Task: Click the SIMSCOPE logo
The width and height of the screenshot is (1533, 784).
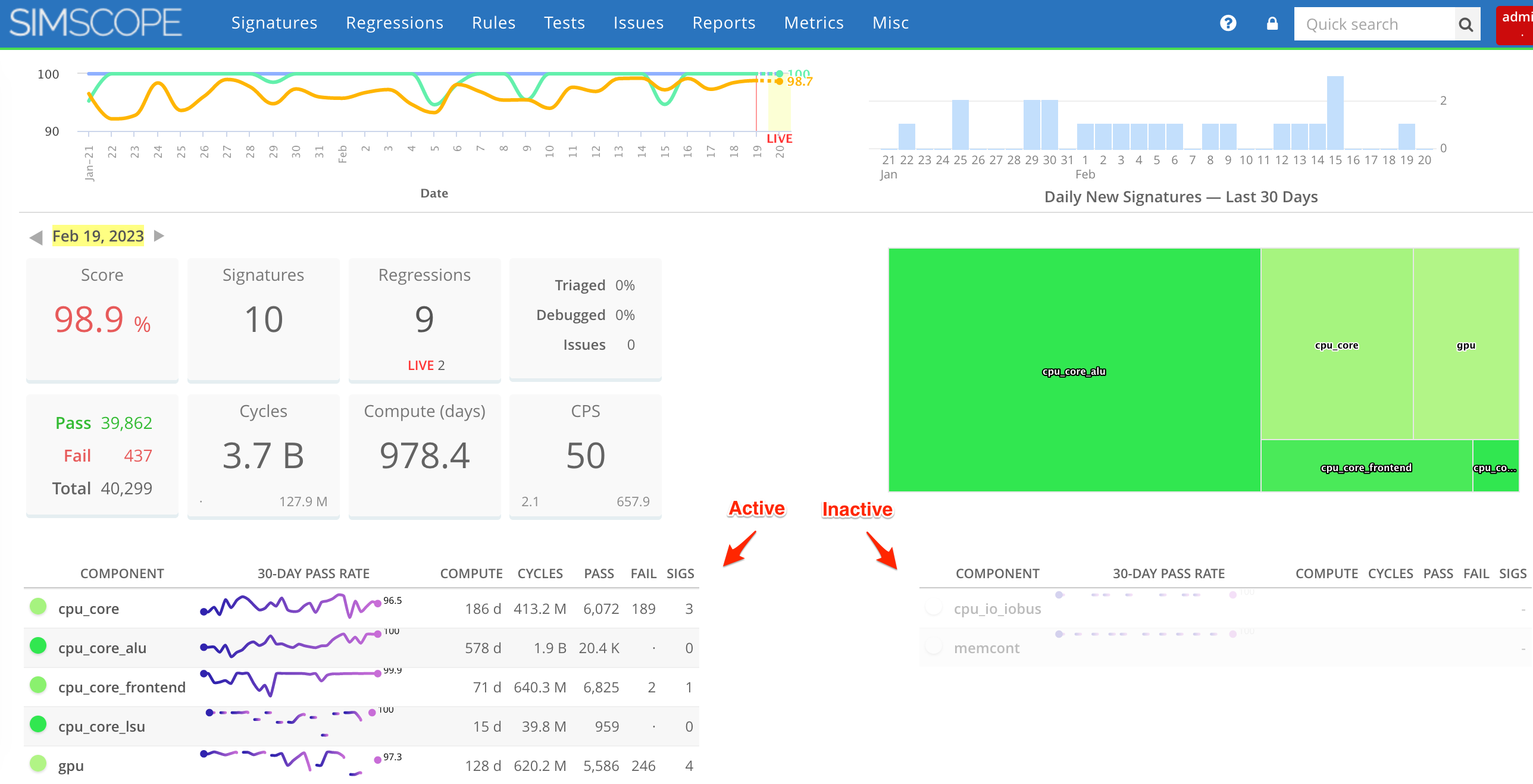Action: pos(95,23)
